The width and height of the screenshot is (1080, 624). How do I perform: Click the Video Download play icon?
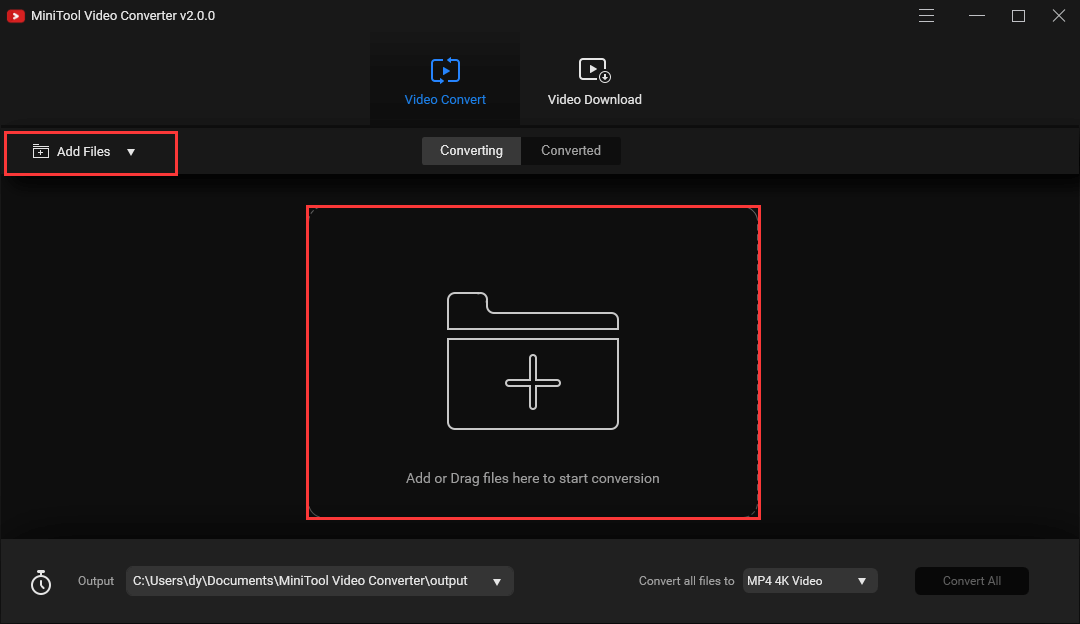pos(594,70)
